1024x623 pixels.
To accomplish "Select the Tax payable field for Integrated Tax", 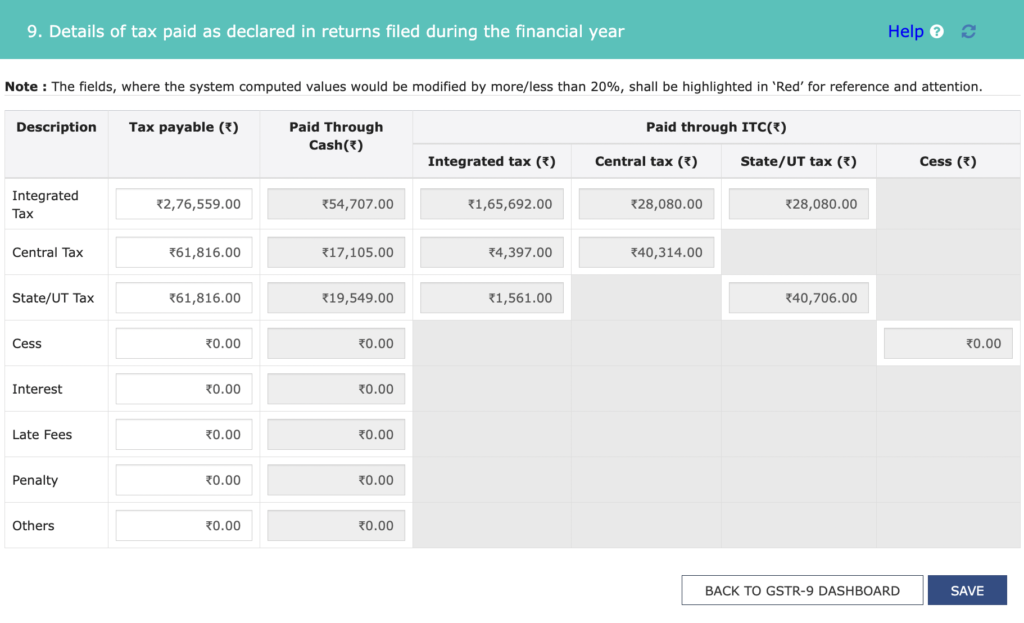I will (183, 203).
